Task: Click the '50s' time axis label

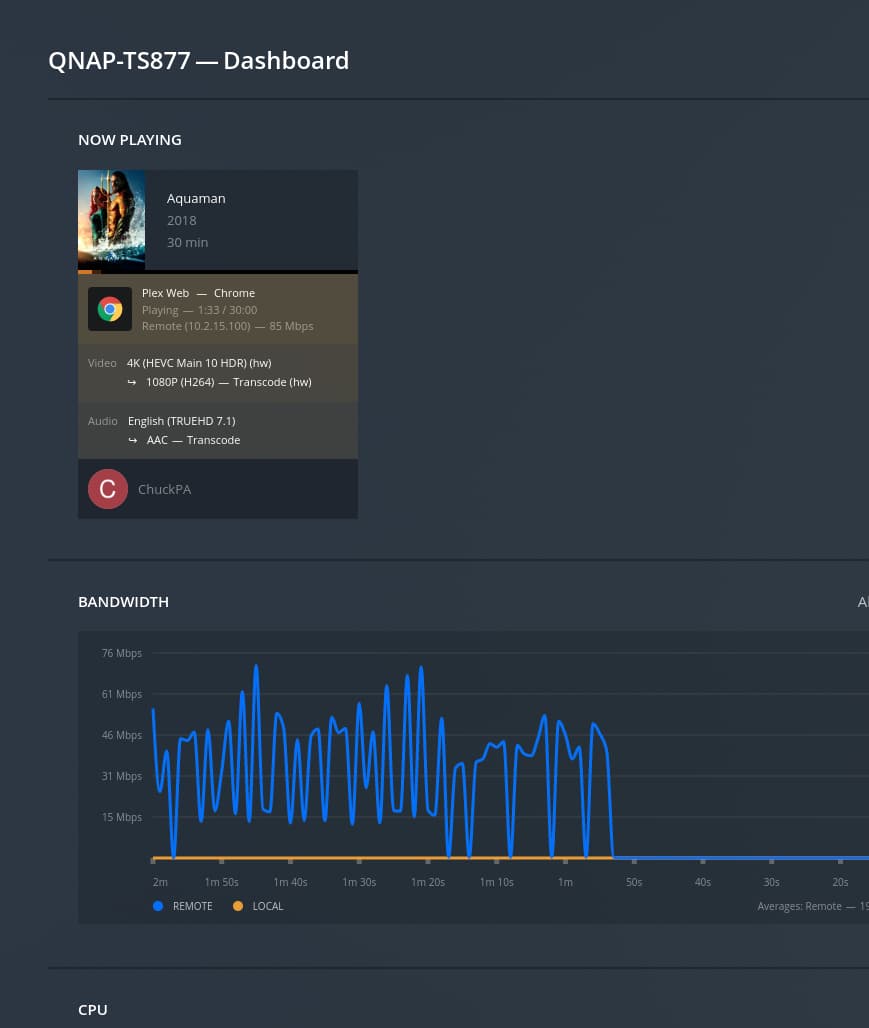Action: (x=634, y=882)
